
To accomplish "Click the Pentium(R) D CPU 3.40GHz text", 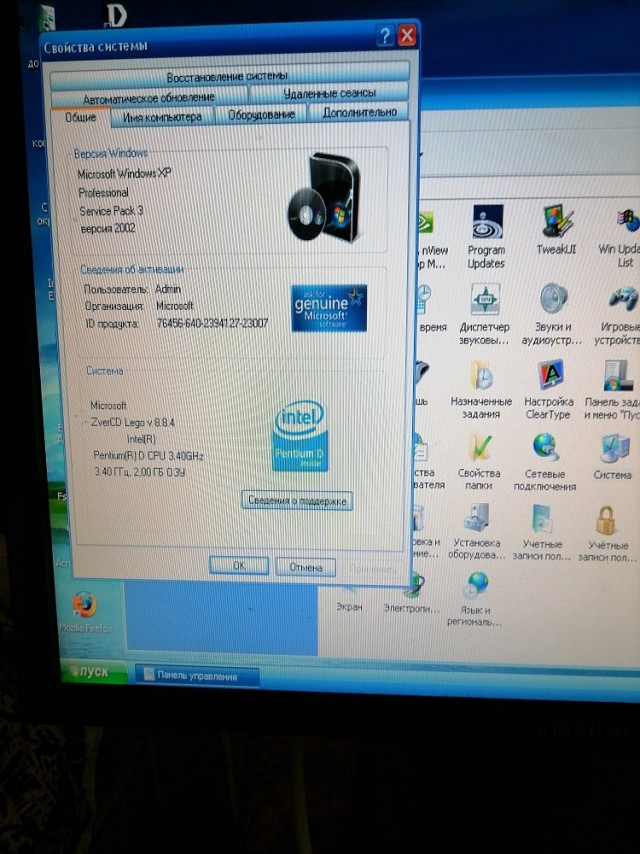I will click(x=148, y=456).
